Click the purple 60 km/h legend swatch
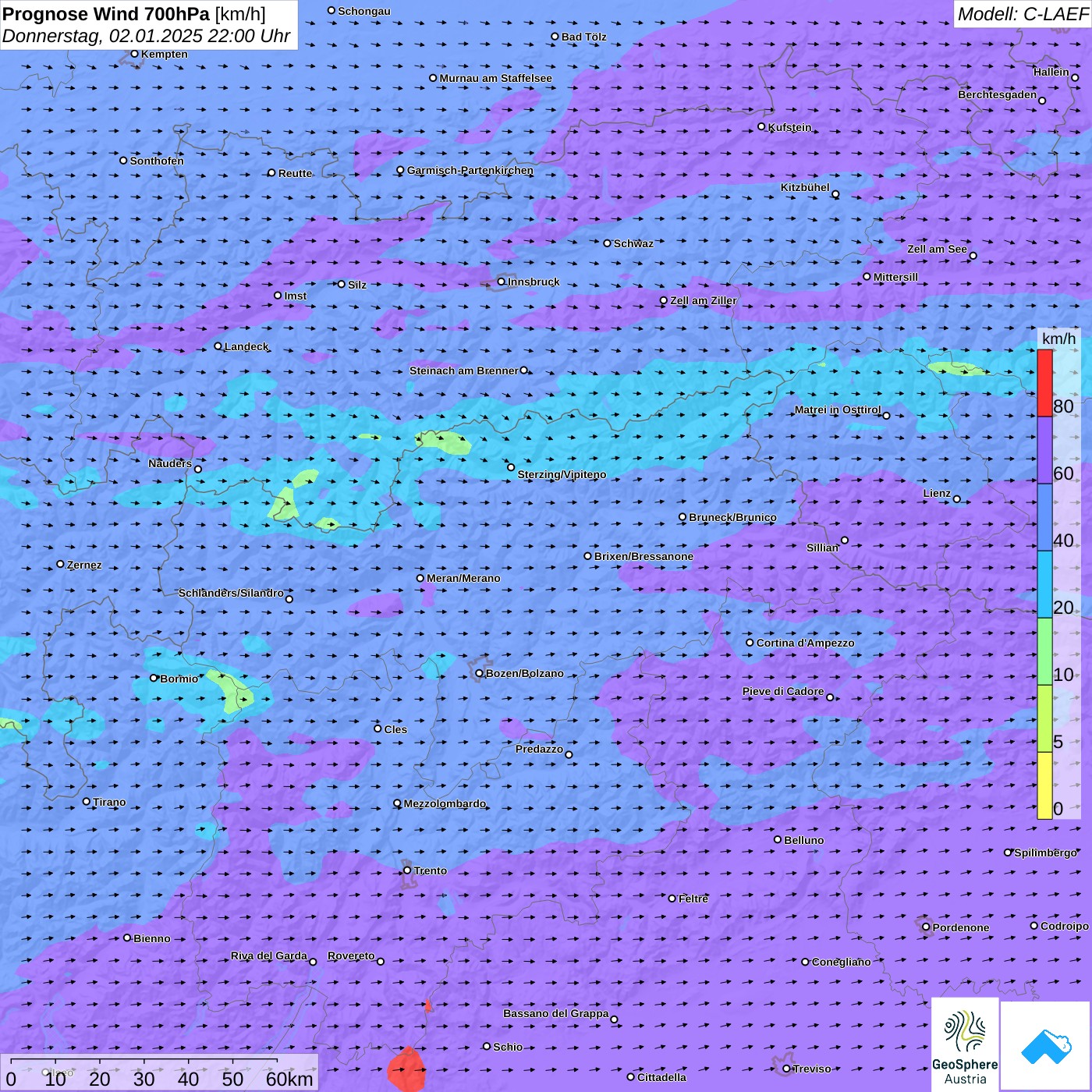 1044,450
